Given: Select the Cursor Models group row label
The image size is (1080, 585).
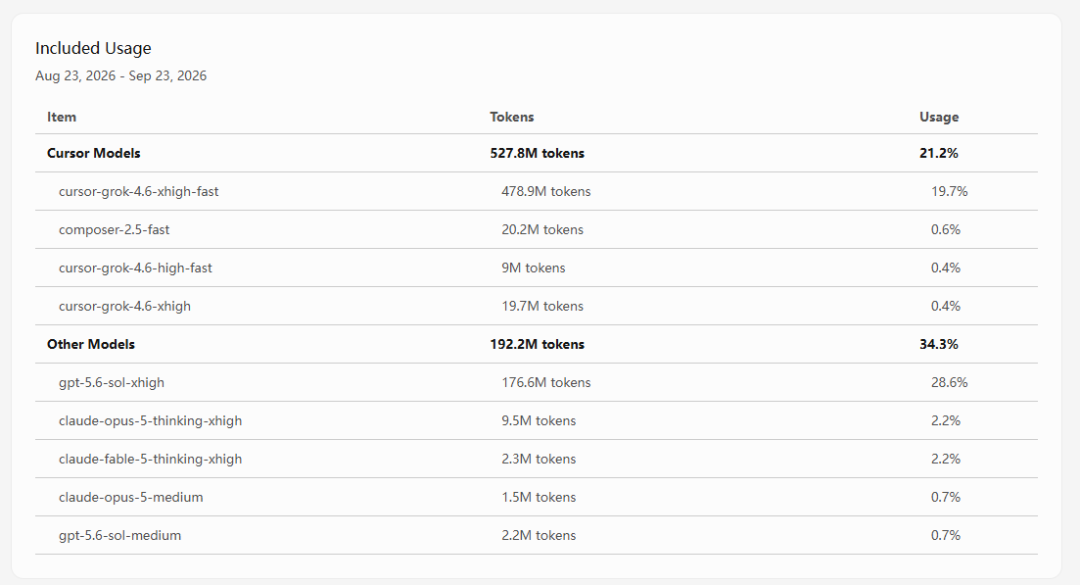Looking at the screenshot, I should pos(94,153).
